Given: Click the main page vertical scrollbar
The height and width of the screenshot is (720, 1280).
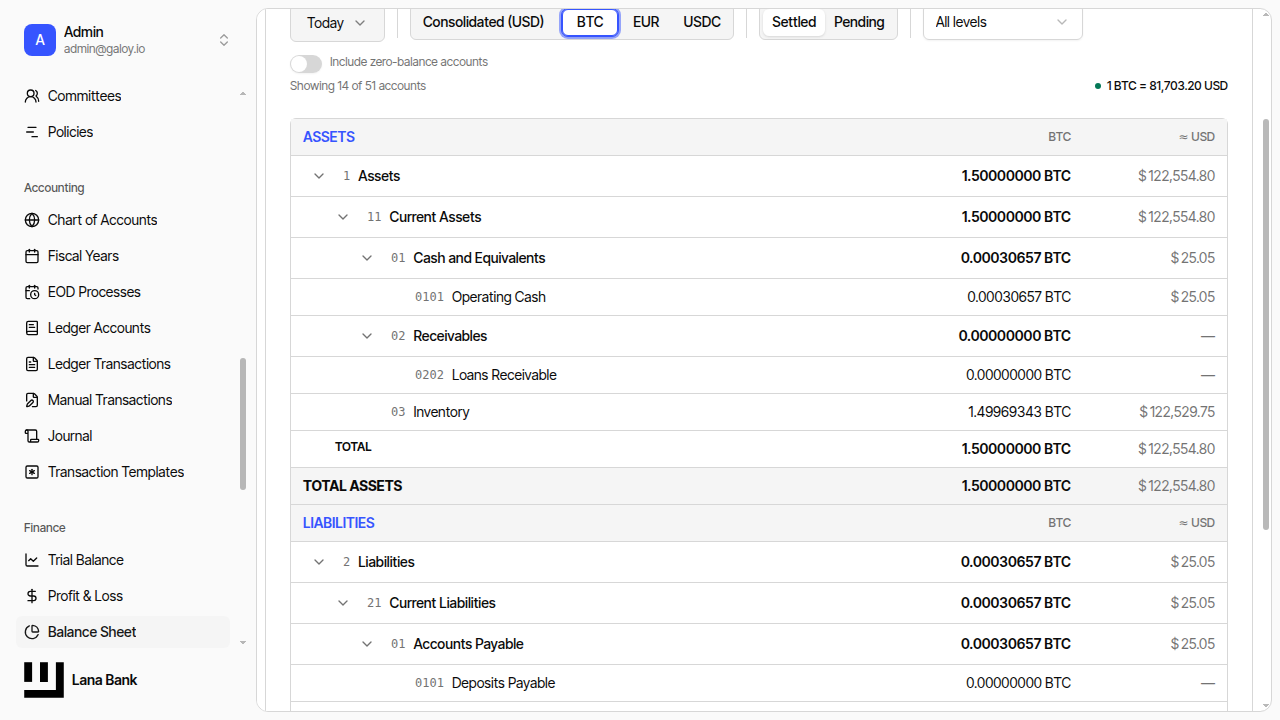Looking at the screenshot, I should point(1266,324).
